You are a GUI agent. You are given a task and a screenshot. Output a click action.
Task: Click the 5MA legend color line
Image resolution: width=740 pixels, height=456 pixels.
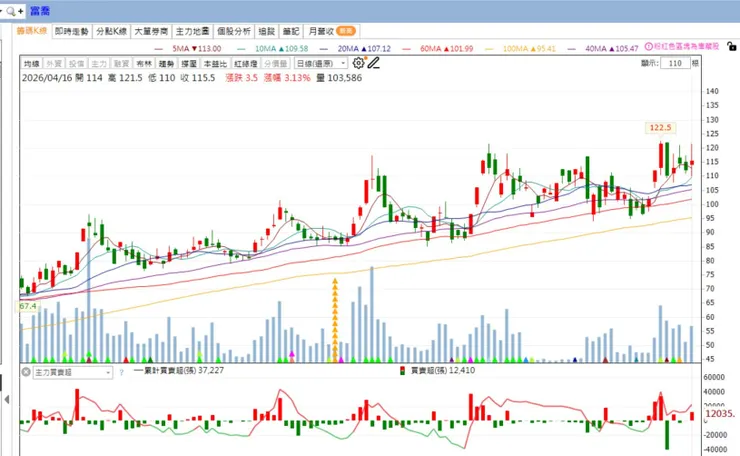159,49
